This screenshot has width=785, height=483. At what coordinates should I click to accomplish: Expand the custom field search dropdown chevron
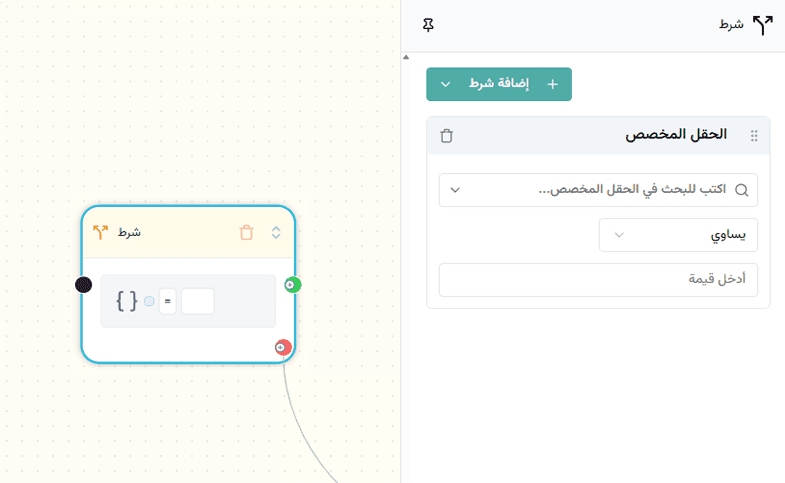click(455, 190)
